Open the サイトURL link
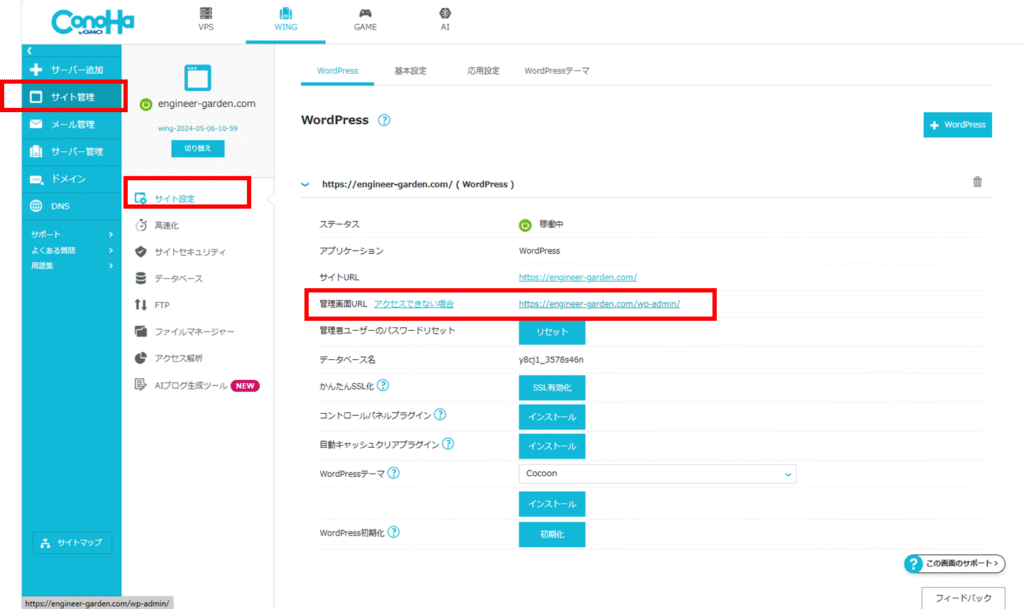 coord(578,277)
